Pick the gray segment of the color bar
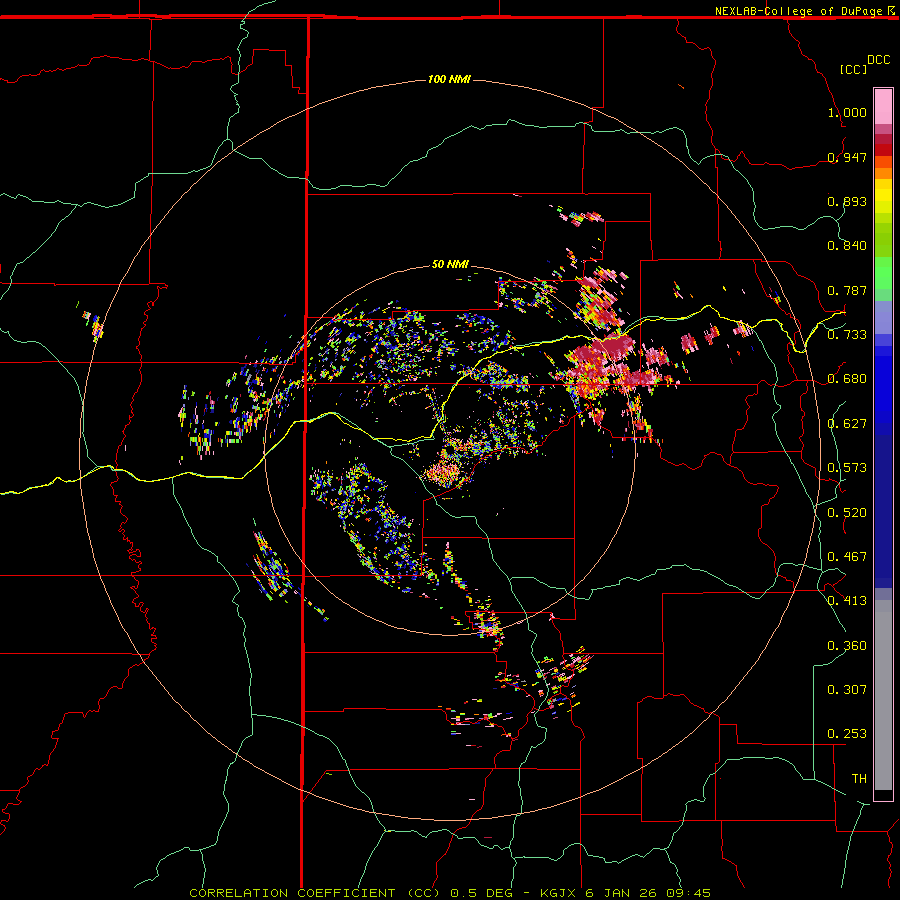This screenshot has height=900, width=900. (883, 695)
